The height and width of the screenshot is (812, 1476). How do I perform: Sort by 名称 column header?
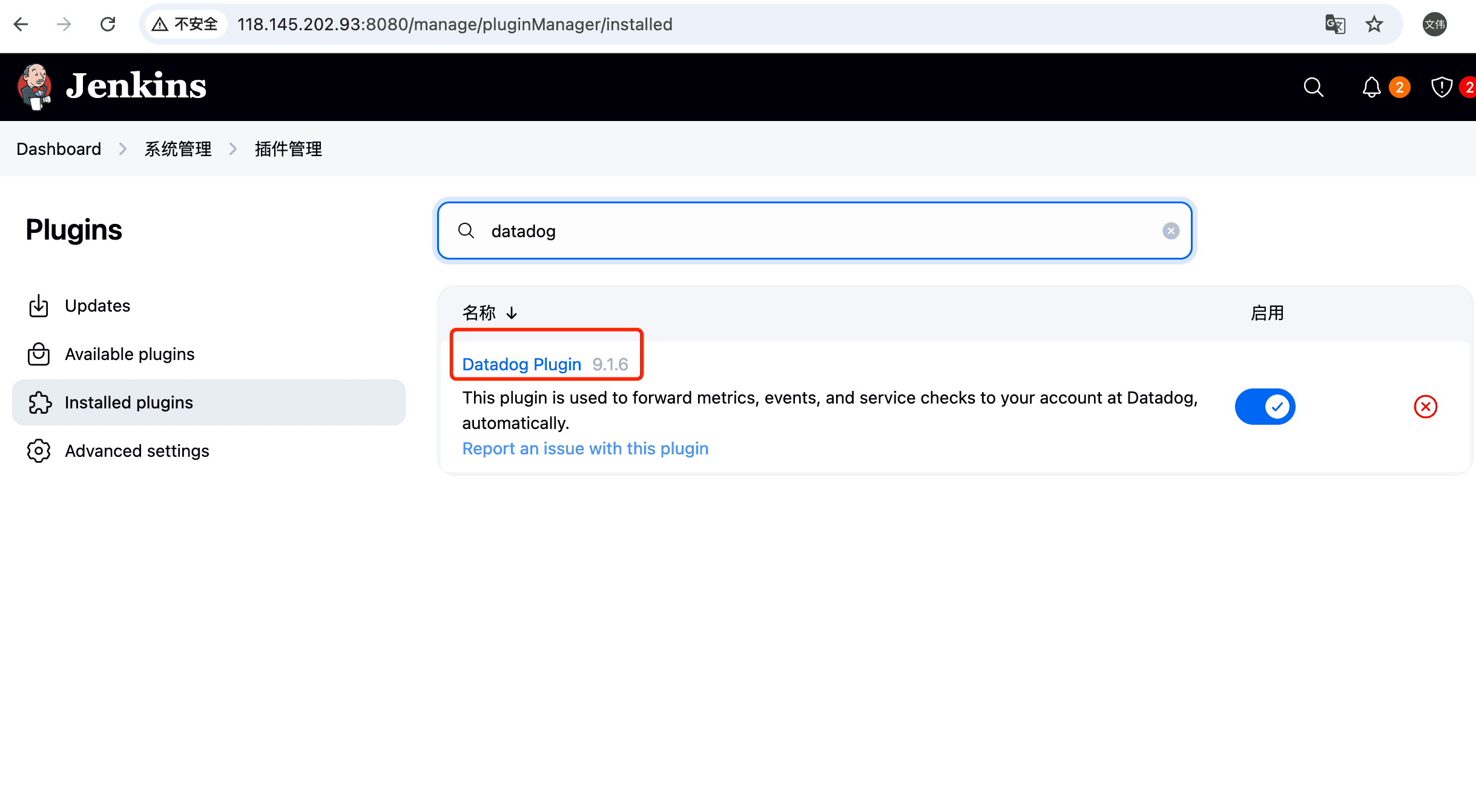[x=490, y=313]
